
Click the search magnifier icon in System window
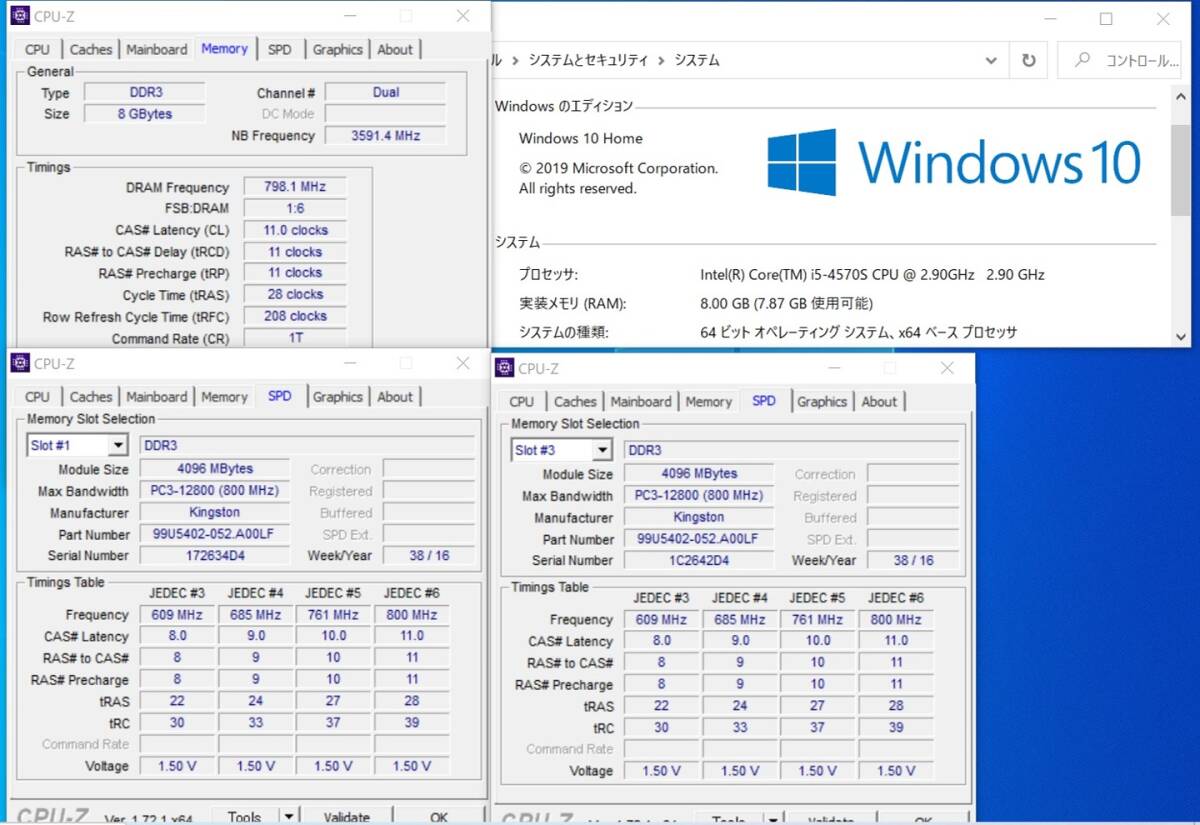[1082, 60]
